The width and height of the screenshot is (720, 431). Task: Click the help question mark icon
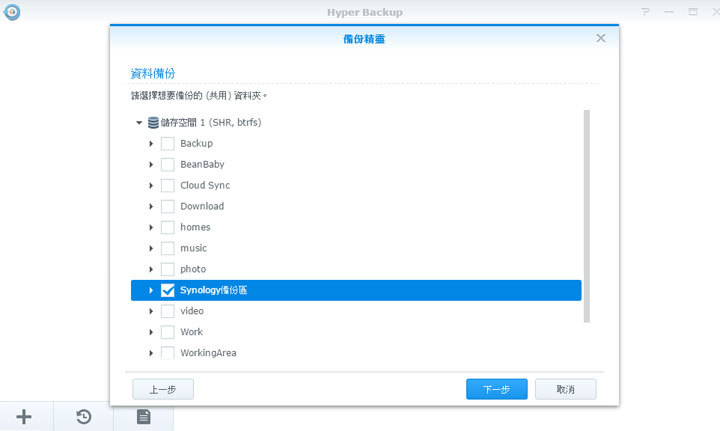pos(646,12)
